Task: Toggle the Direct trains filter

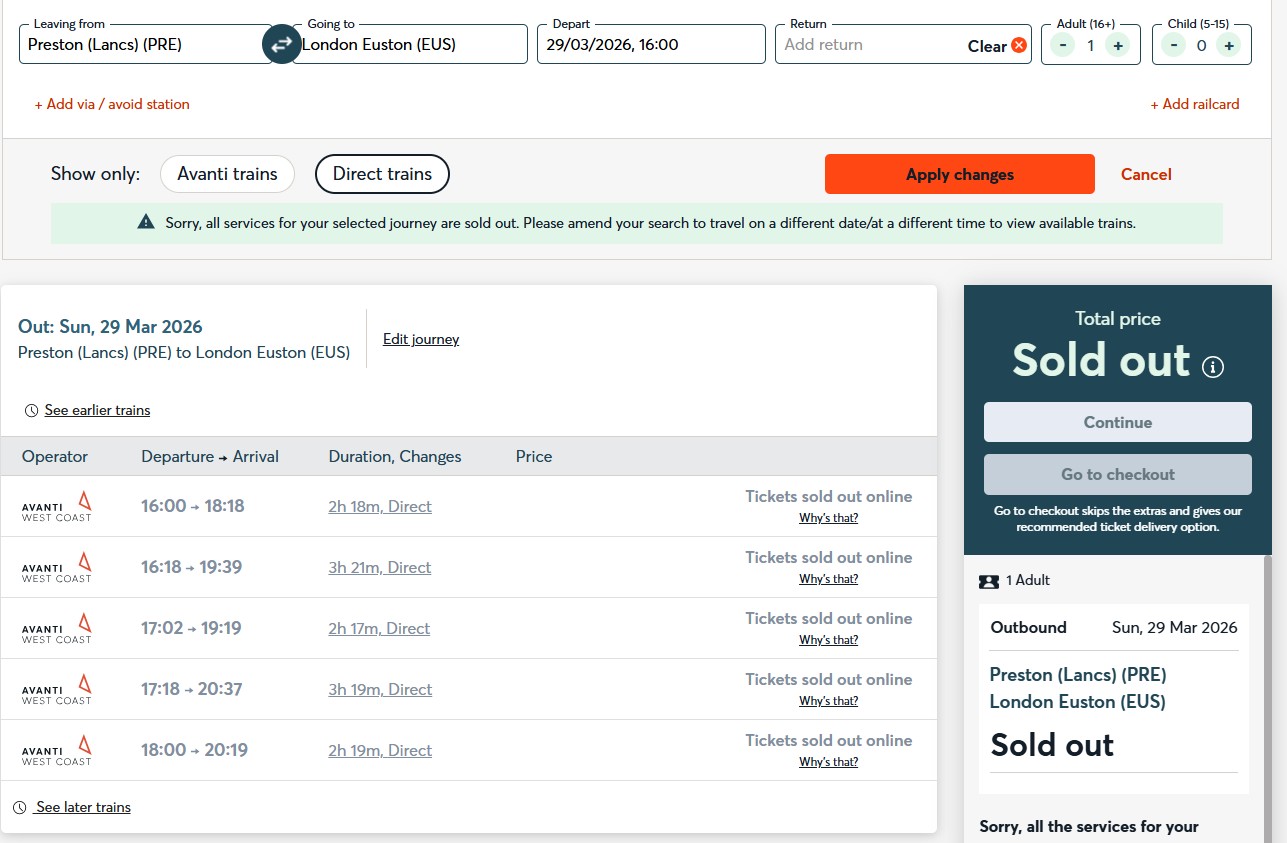Action: point(382,174)
